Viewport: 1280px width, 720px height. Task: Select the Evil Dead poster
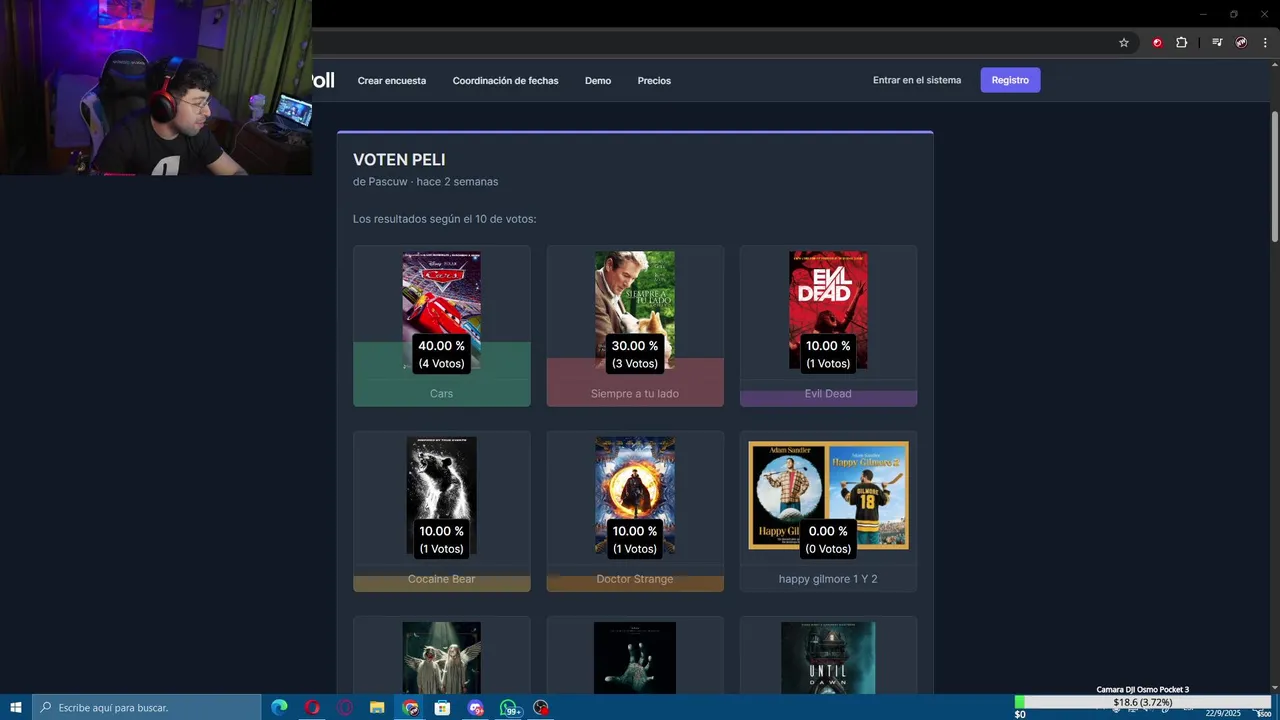click(x=828, y=310)
